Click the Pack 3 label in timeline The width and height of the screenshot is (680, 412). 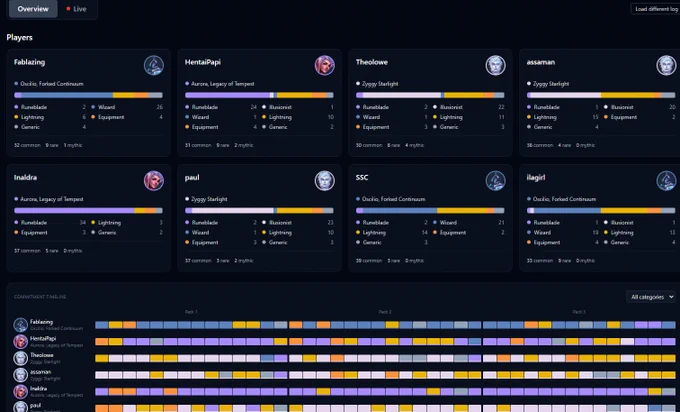(579, 312)
